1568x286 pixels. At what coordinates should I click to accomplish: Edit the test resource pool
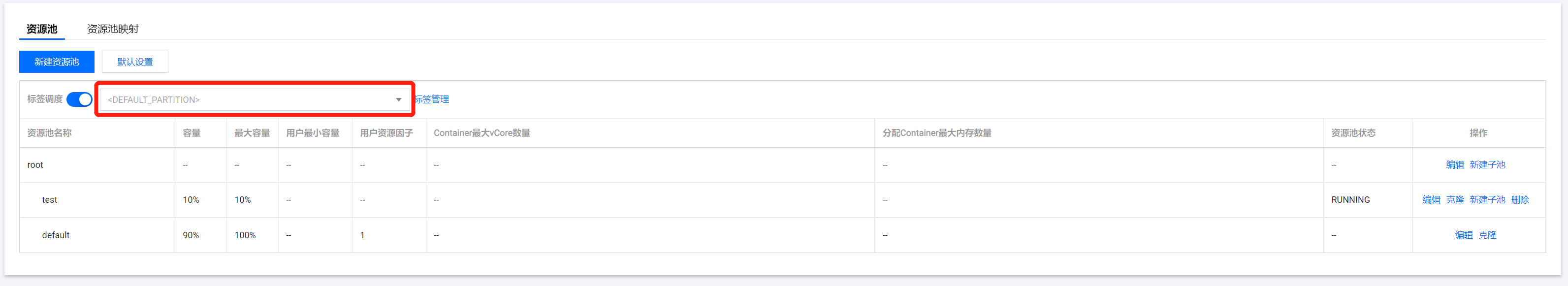(1431, 199)
